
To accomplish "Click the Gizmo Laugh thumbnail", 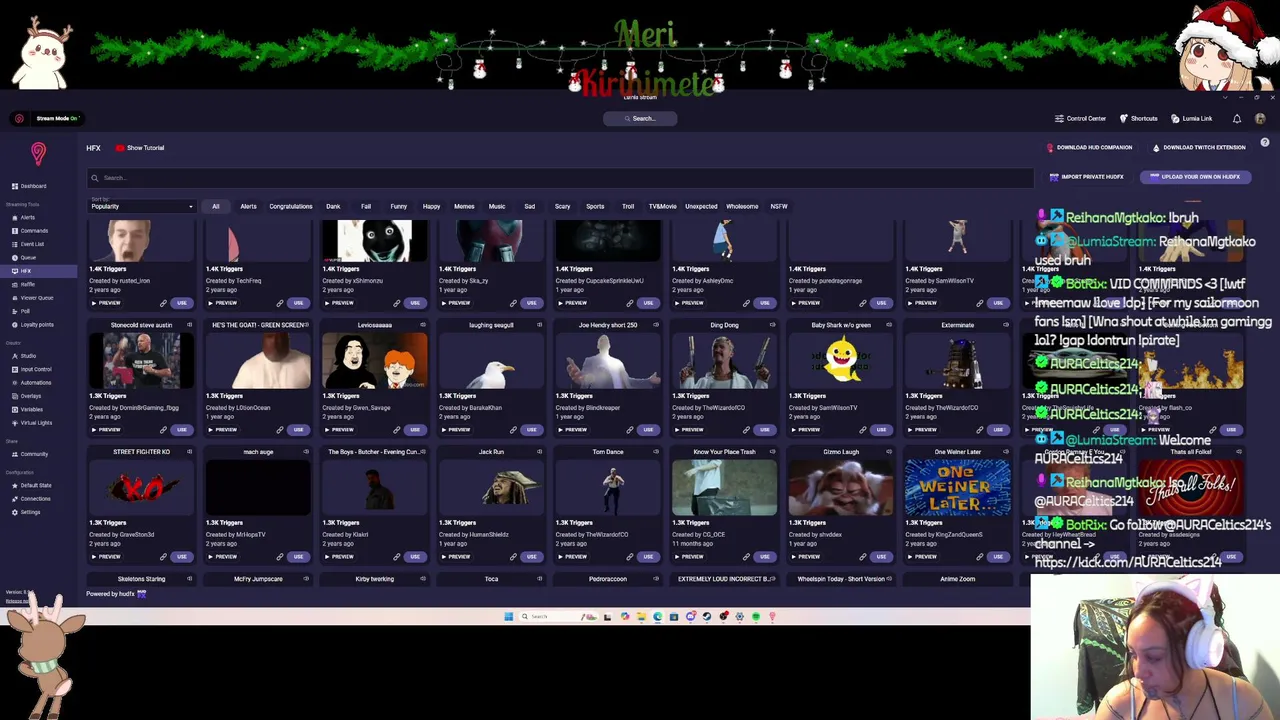I will click(x=841, y=488).
